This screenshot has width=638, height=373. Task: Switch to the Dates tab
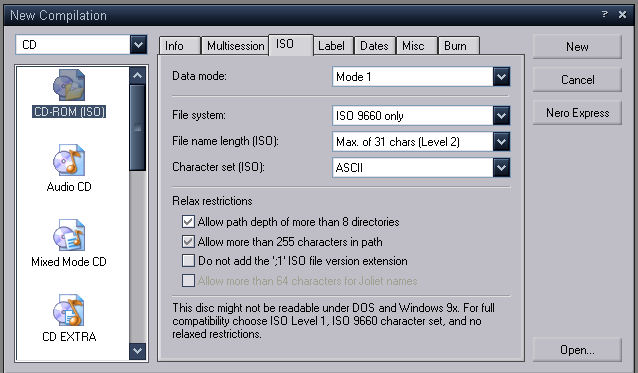point(375,46)
